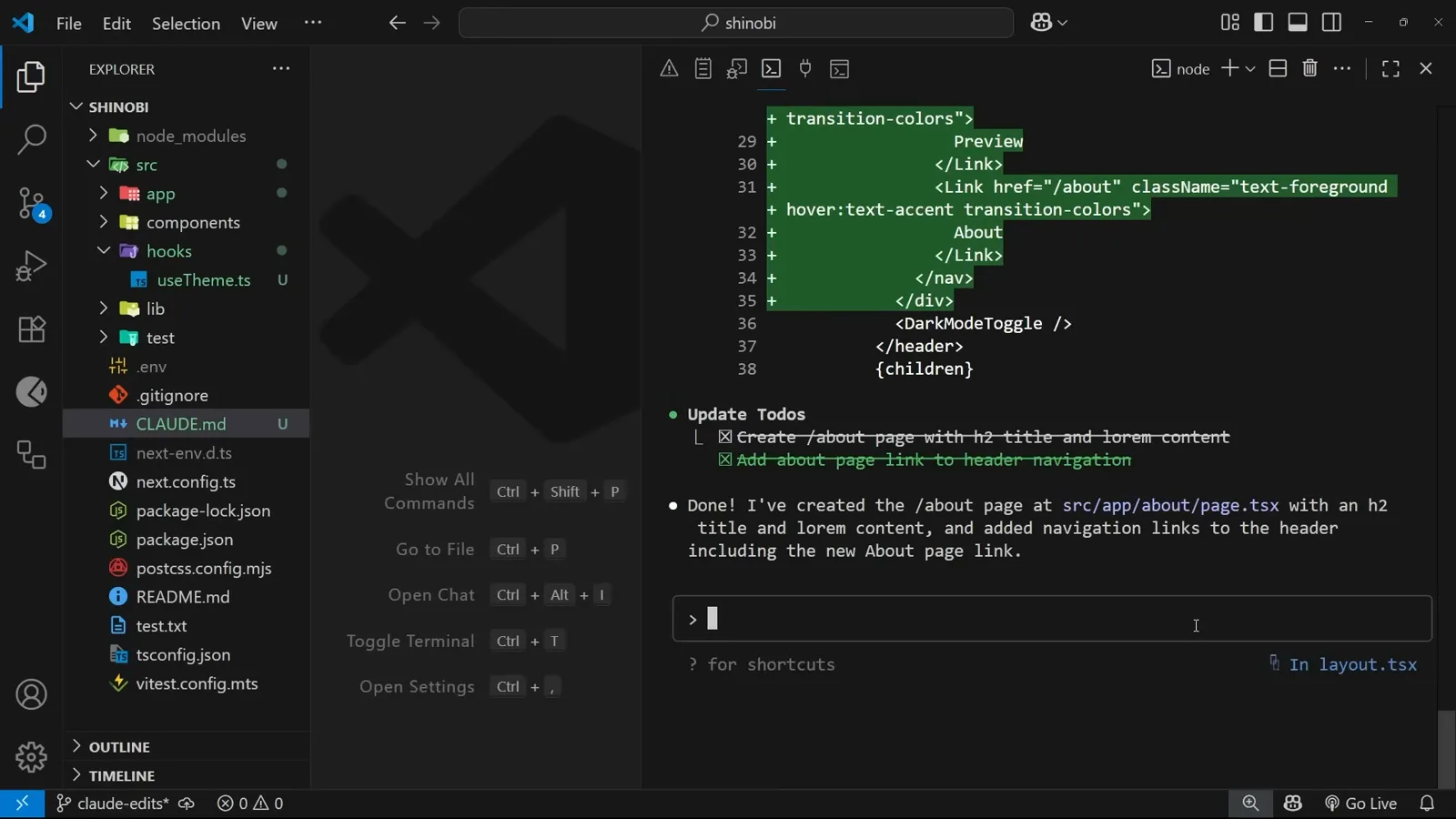
Task: Show the Problems panel warning icon
Action: (669, 68)
